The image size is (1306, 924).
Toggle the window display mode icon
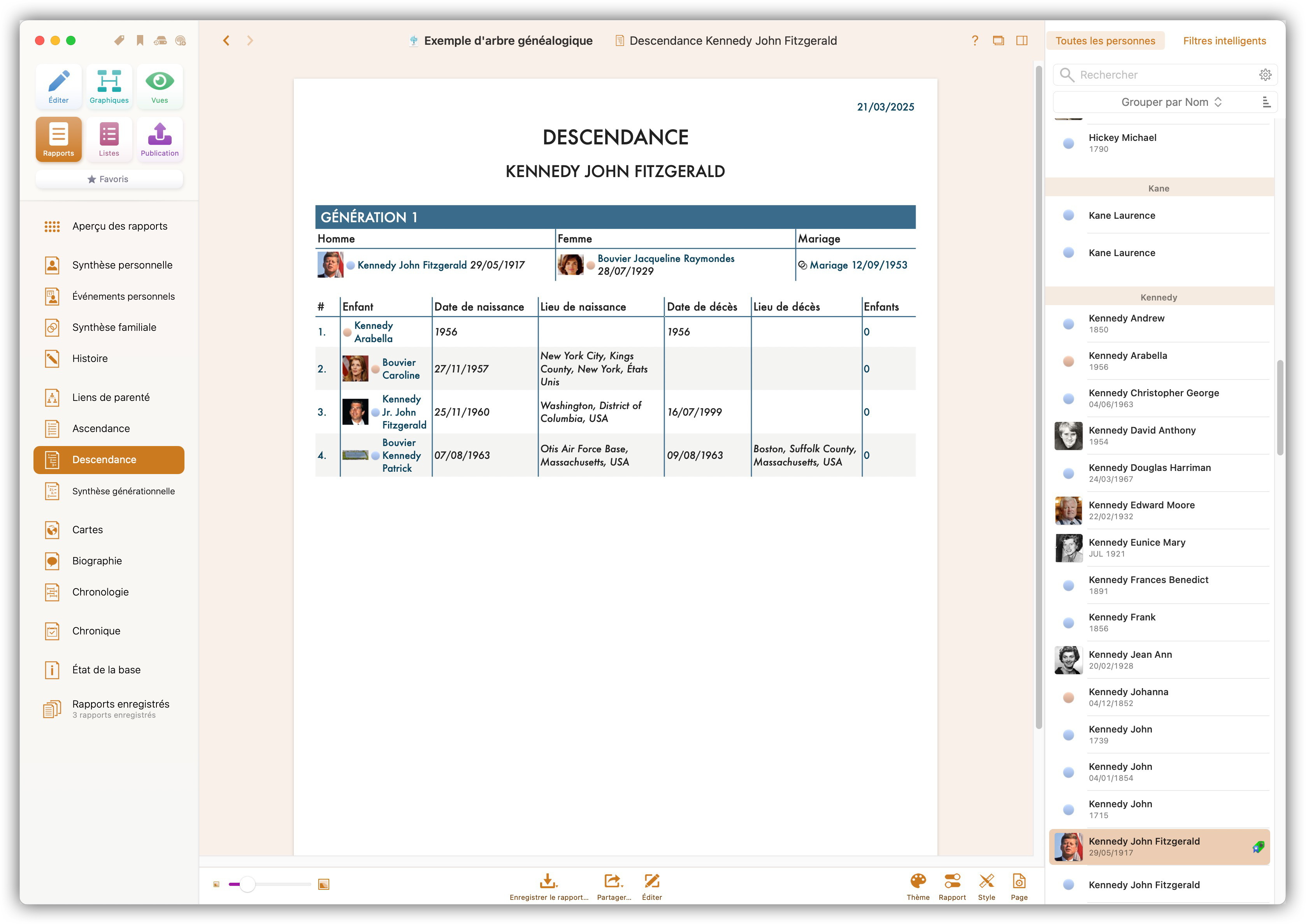click(x=998, y=40)
